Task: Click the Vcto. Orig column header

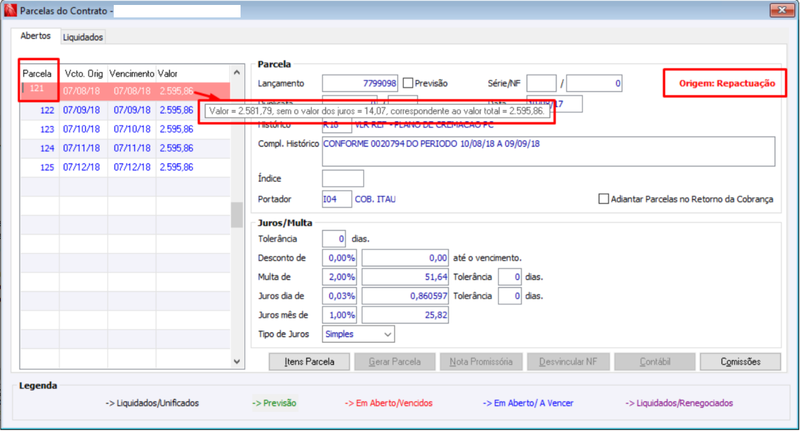Action: point(84,73)
